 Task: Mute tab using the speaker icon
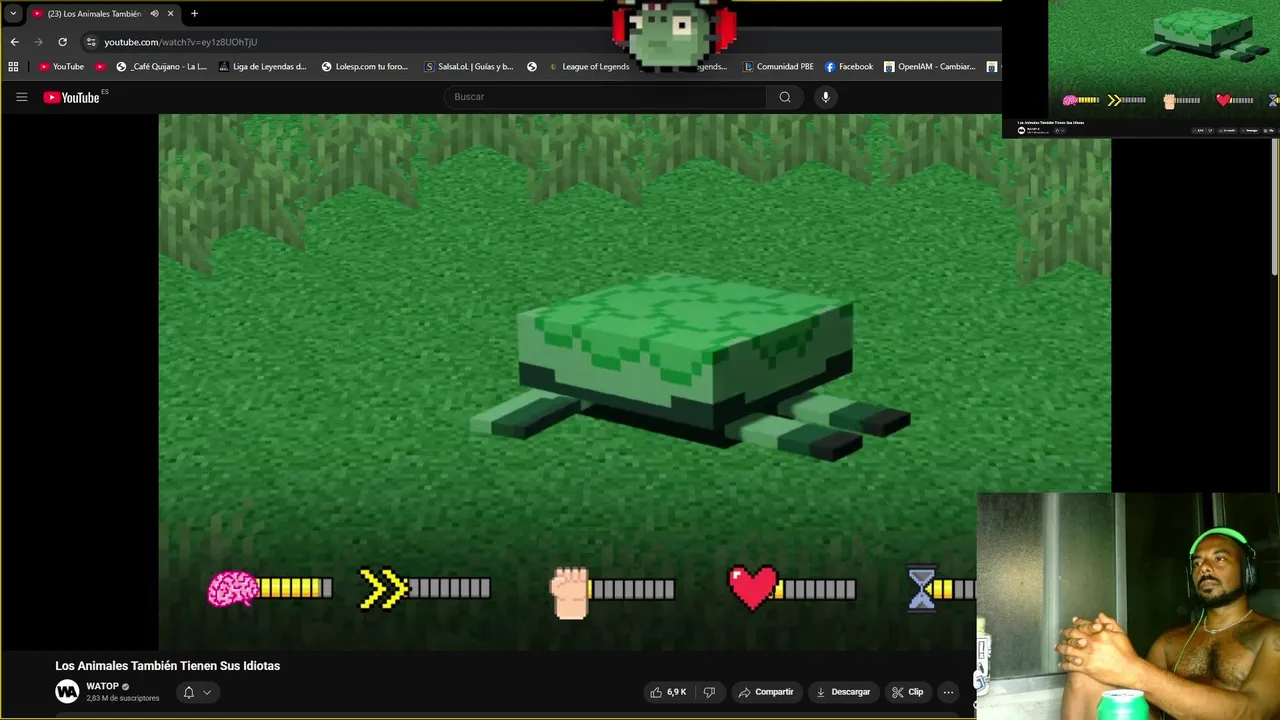tap(154, 13)
